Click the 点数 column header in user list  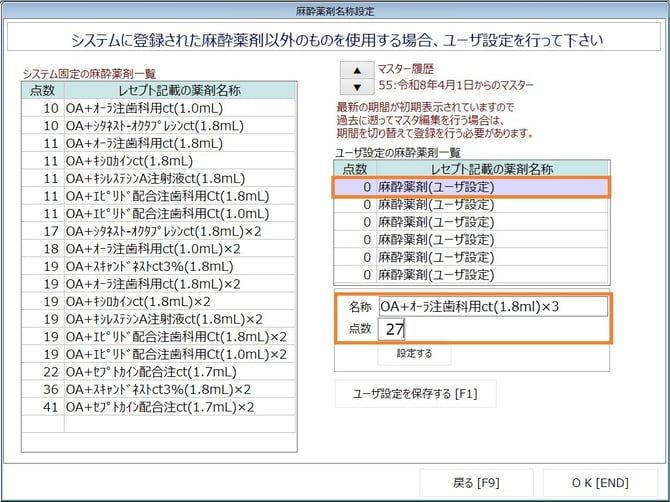(x=355, y=169)
